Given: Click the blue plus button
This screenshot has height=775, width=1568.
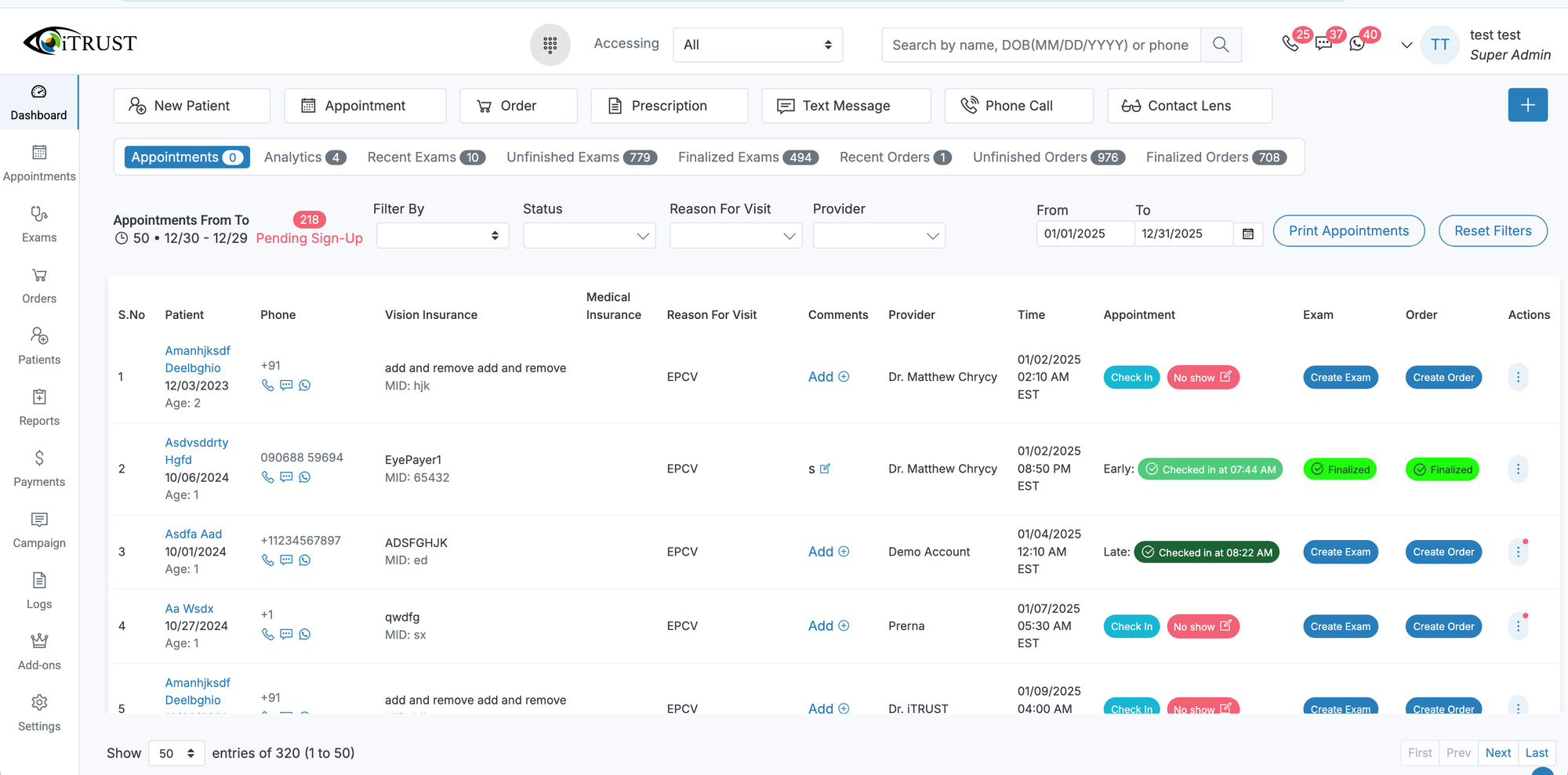Looking at the screenshot, I should tap(1527, 105).
